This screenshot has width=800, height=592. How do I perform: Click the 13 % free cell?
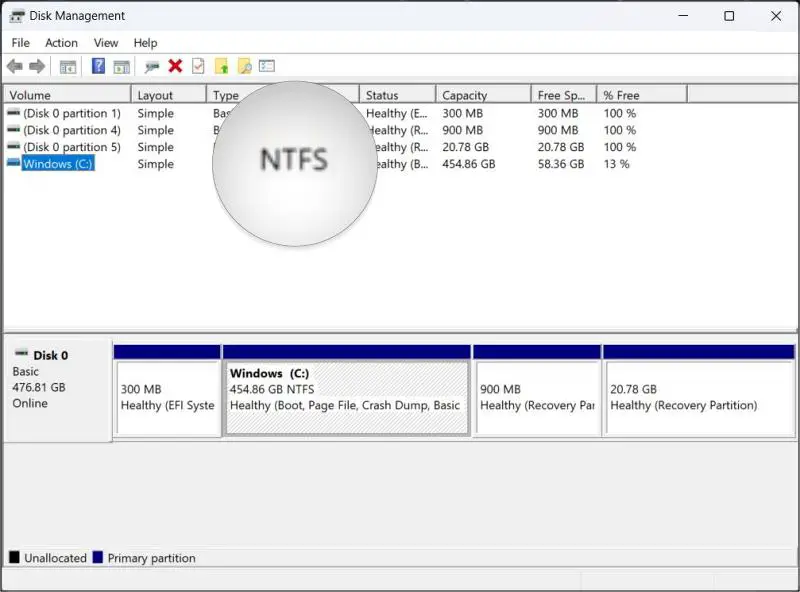point(616,164)
